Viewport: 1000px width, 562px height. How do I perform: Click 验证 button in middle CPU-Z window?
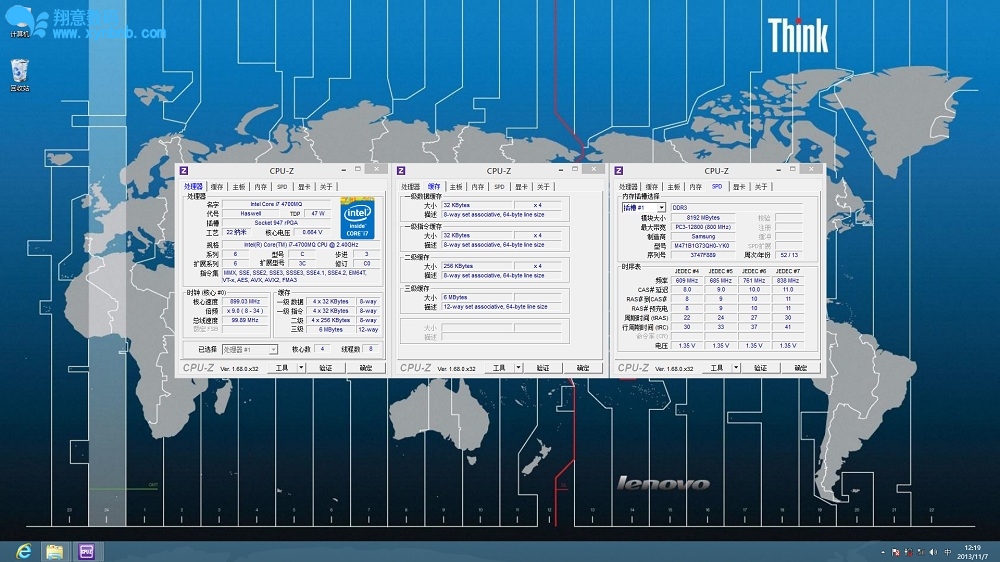543,368
